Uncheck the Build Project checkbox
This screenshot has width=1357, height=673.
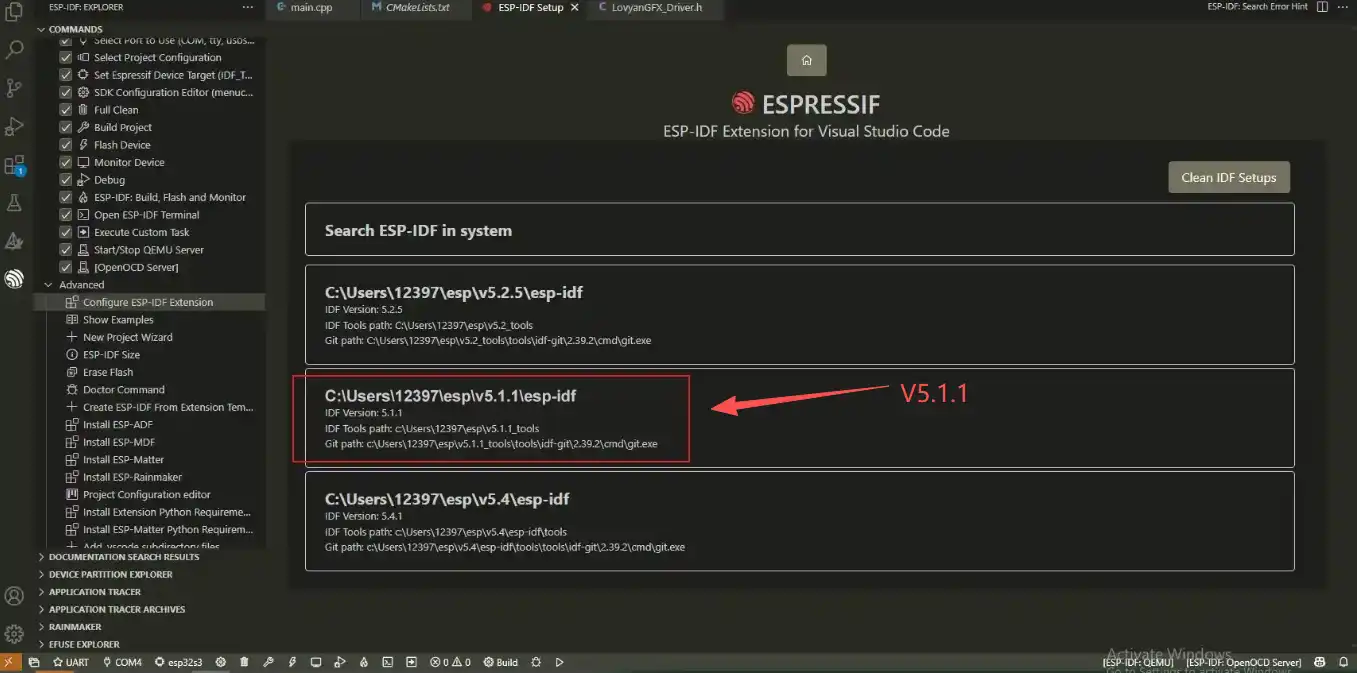[x=66, y=128]
